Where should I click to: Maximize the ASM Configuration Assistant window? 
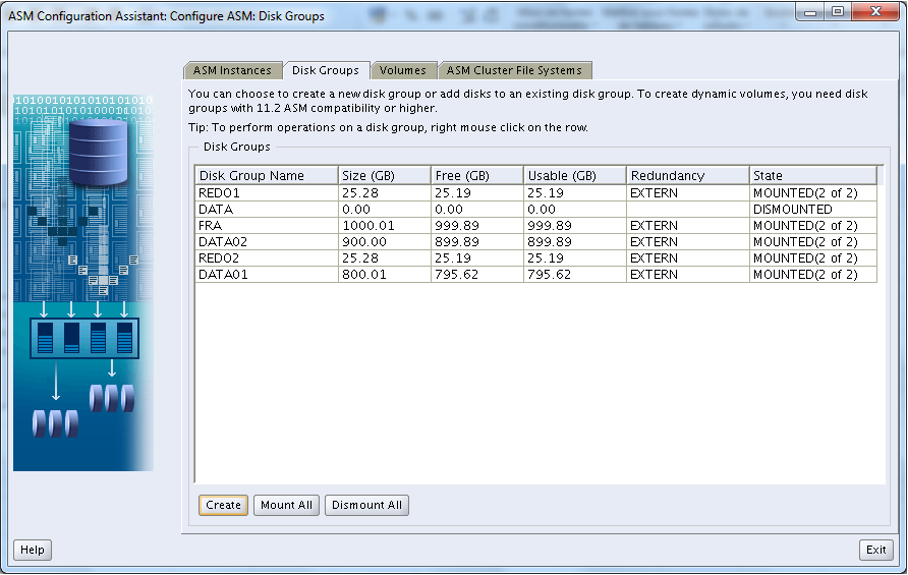pyautogui.click(x=837, y=12)
